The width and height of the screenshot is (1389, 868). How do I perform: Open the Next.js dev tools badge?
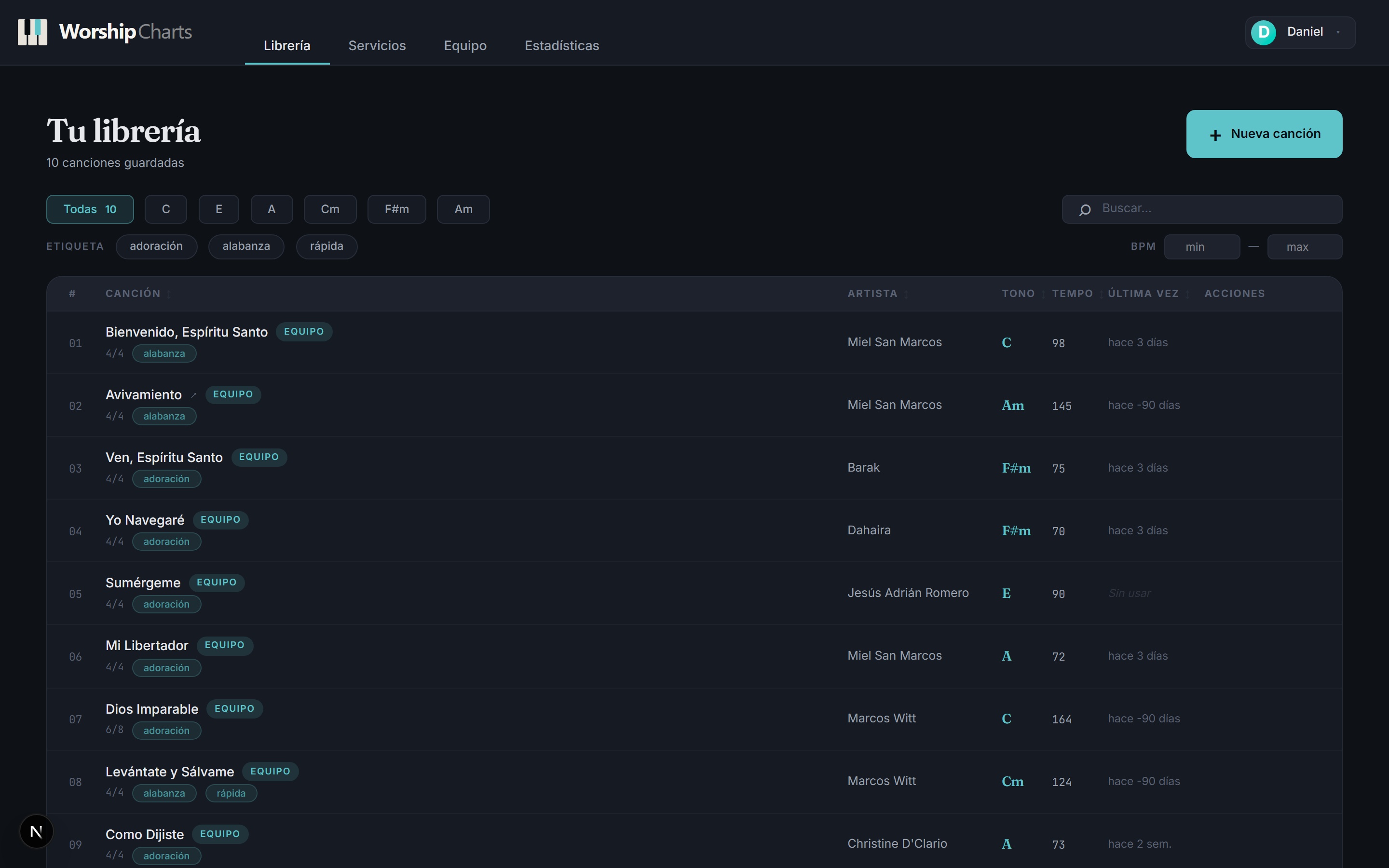point(36,831)
